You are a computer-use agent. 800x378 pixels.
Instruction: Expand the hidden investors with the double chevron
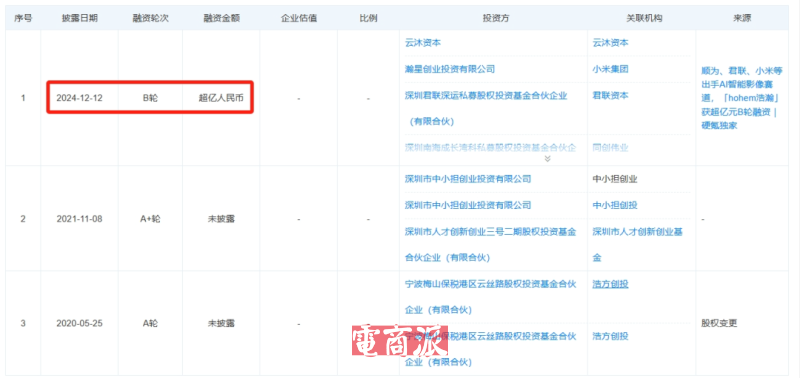(x=547, y=159)
